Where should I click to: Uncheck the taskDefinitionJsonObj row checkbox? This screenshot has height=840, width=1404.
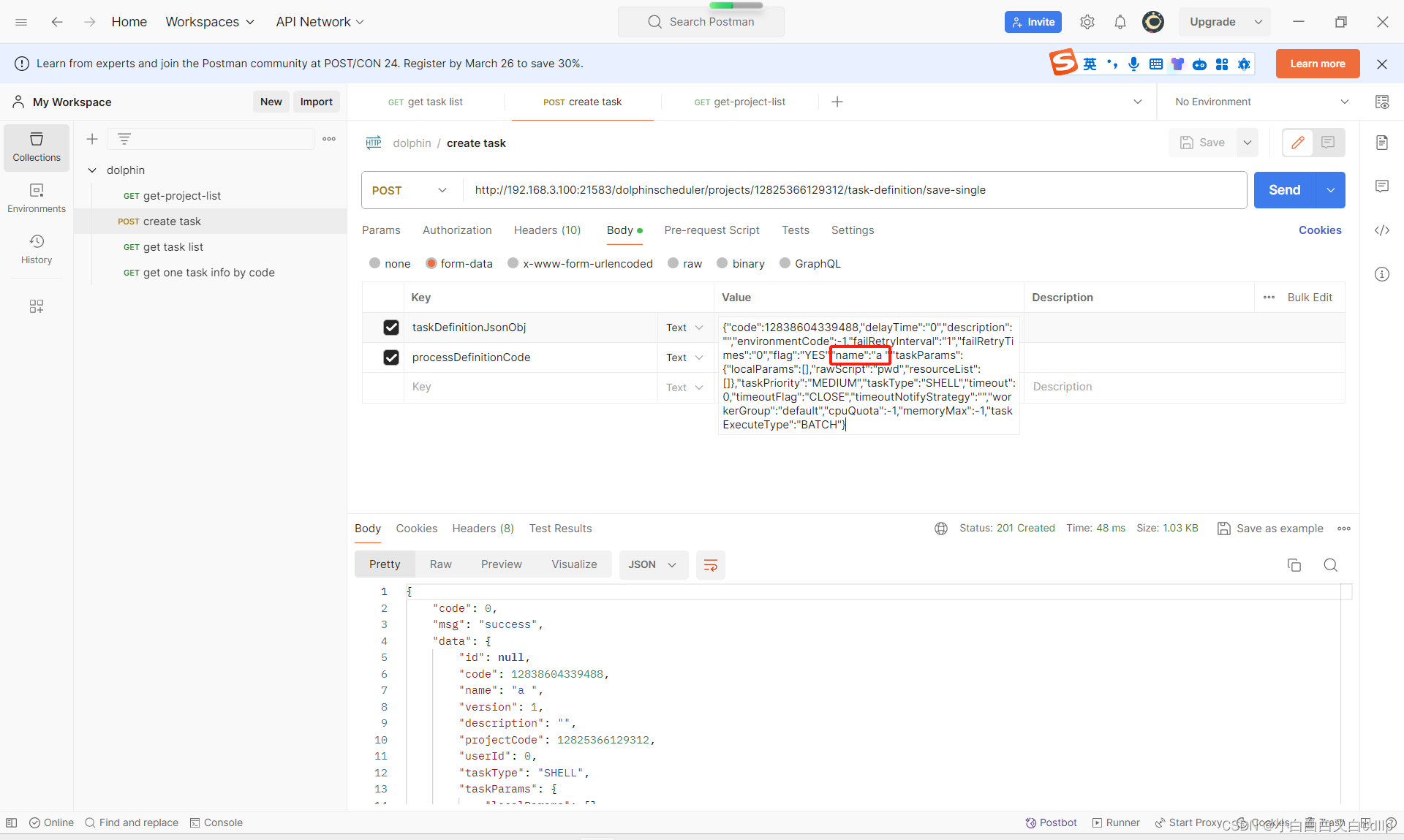[x=391, y=328]
